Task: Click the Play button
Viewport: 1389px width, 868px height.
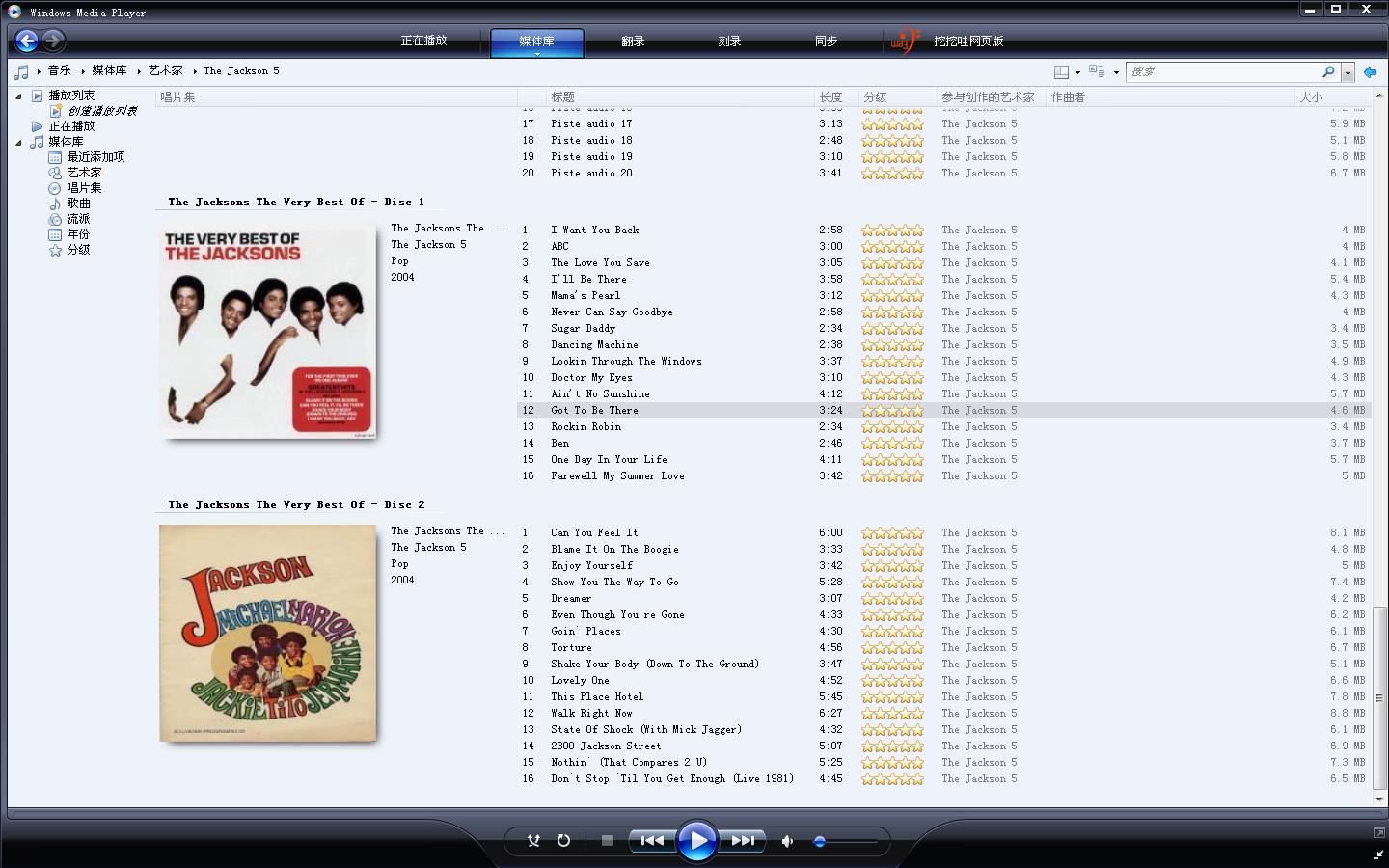Action: (x=696, y=840)
